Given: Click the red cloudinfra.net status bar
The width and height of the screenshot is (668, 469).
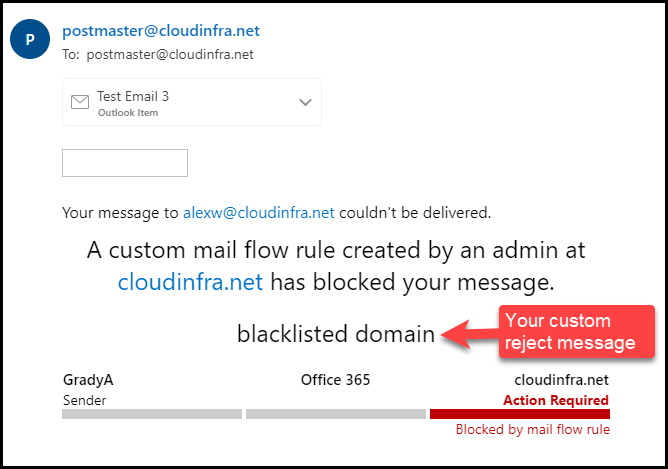Looking at the screenshot, I should click(520, 414).
